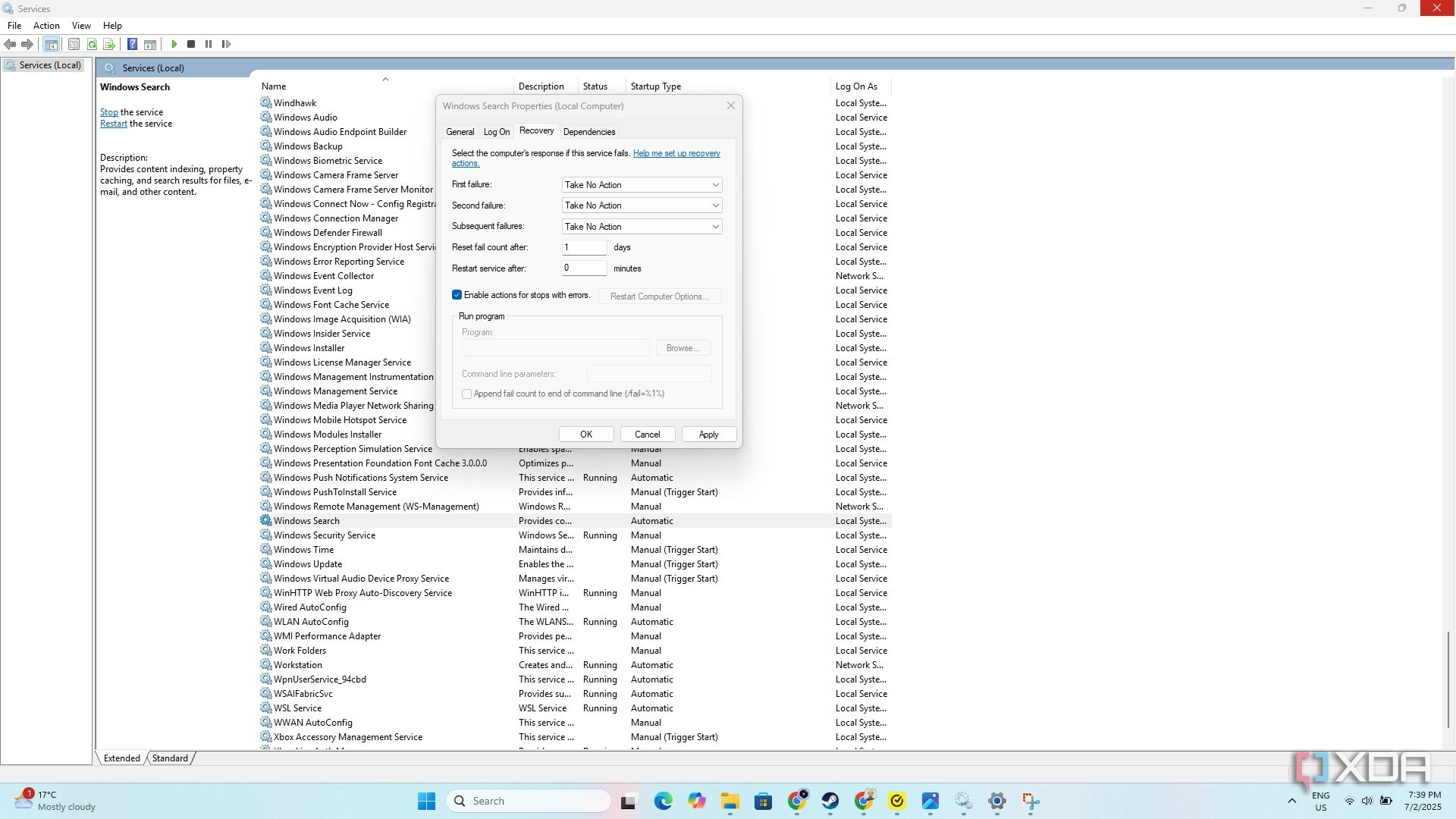Click the Export List toolbar icon
Image resolution: width=1456 pixels, height=819 pixels.
pyautogui.click(x=109, y=44)
